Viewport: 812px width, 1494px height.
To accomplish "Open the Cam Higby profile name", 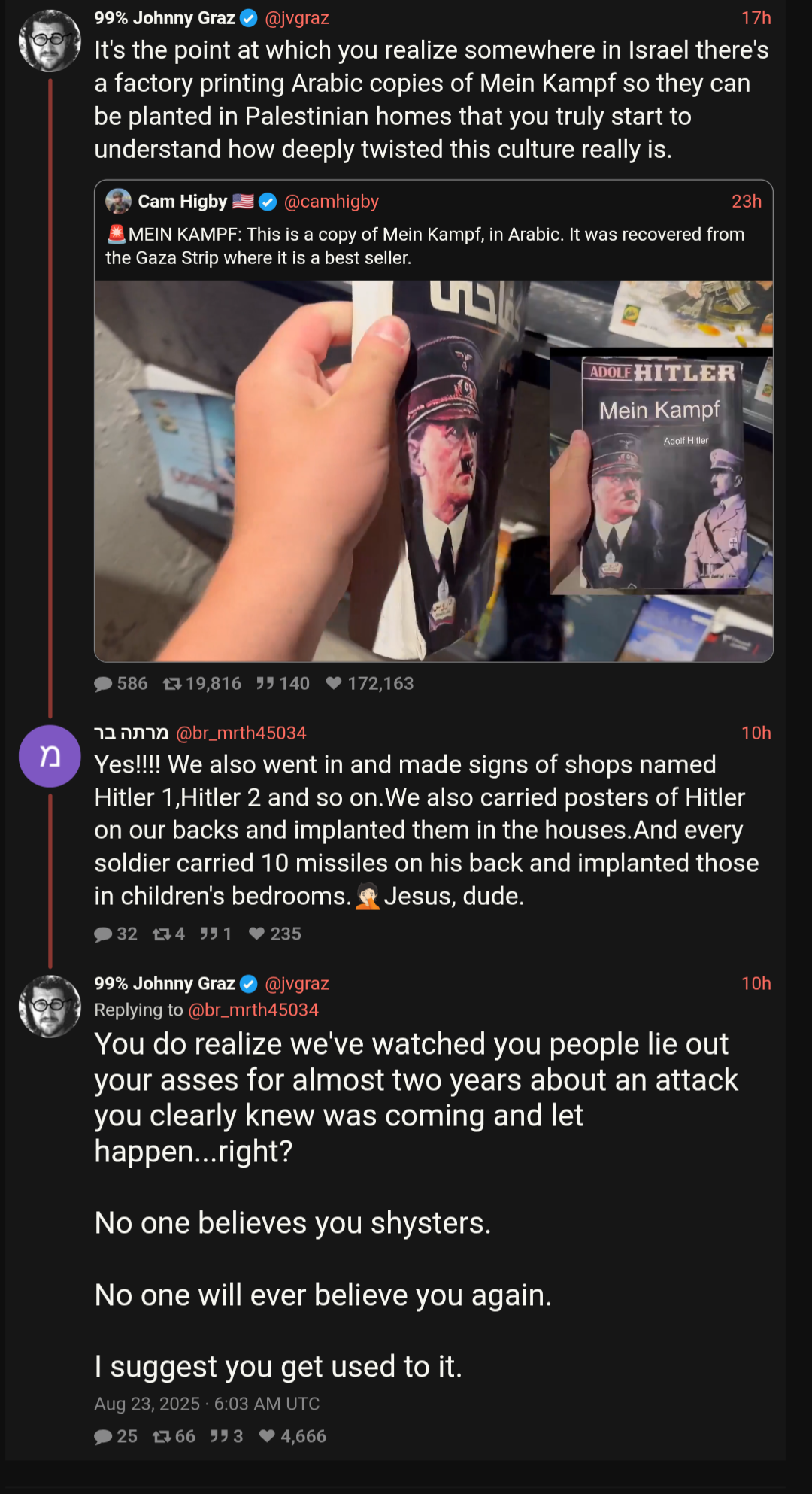I will click(x=183, y=202).
